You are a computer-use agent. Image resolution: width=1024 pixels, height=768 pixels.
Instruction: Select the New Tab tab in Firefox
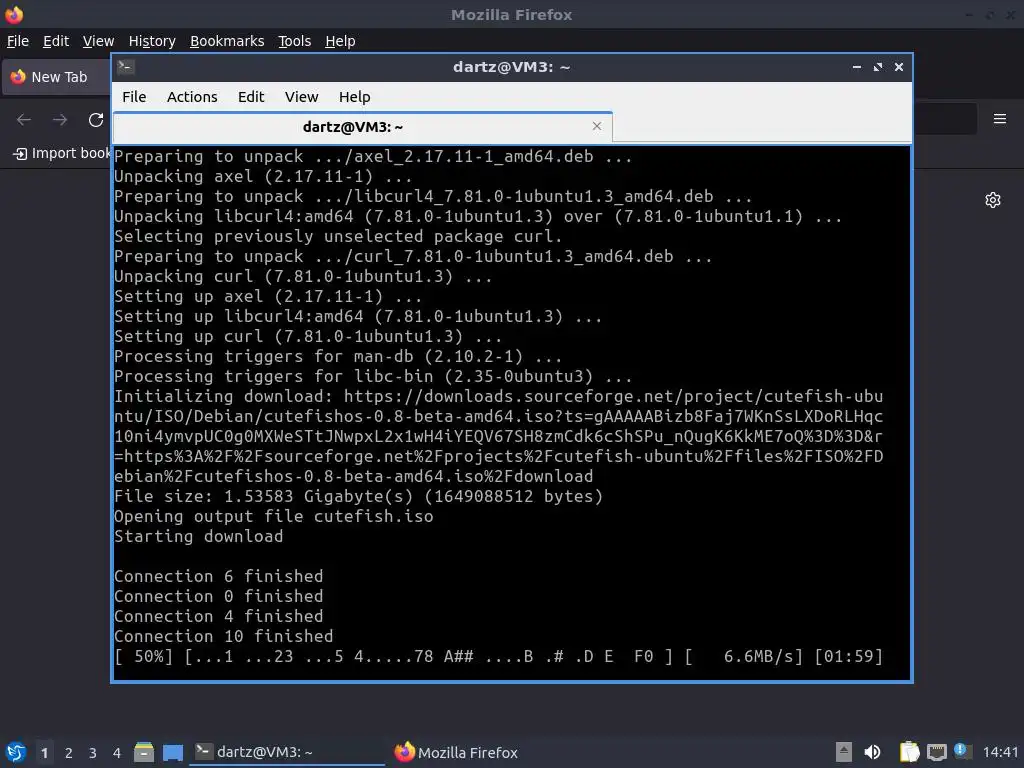(57, 77)
